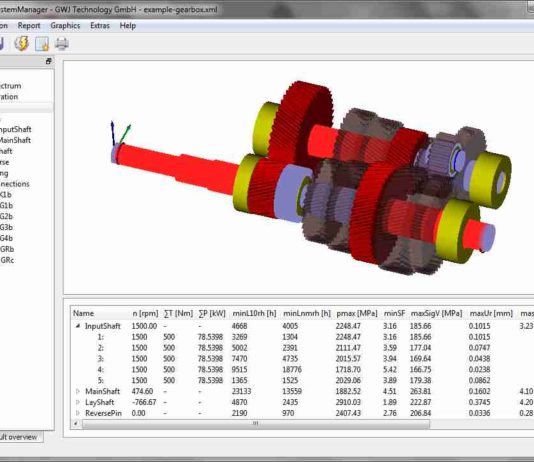534x462 pixels.
Task: Select MainShaft in the sidebar tree
Action: click(15, 140)
